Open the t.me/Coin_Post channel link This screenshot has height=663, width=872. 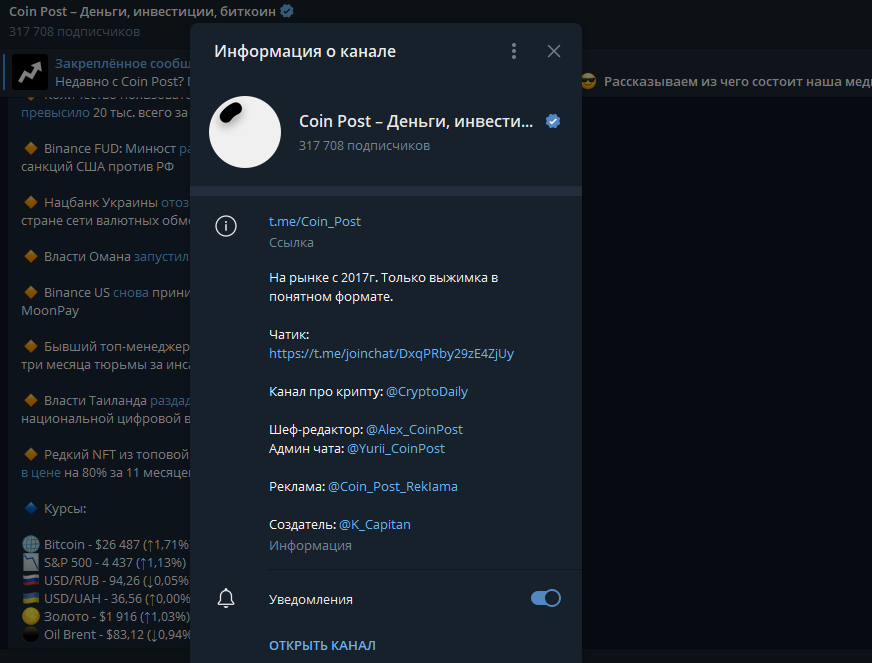pyautogui.click(x=314, y=221)
